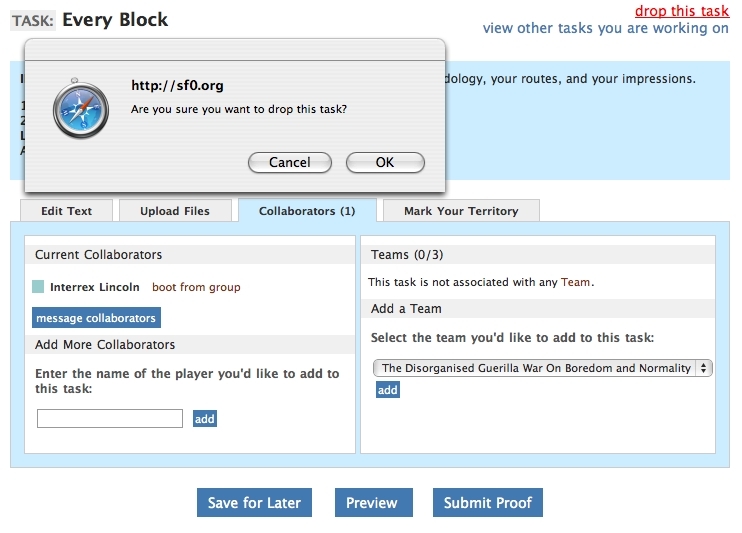Click the teal swatch beside Interrex Lincoln
This screenshot has width=742, height=533.
(38, 287)
